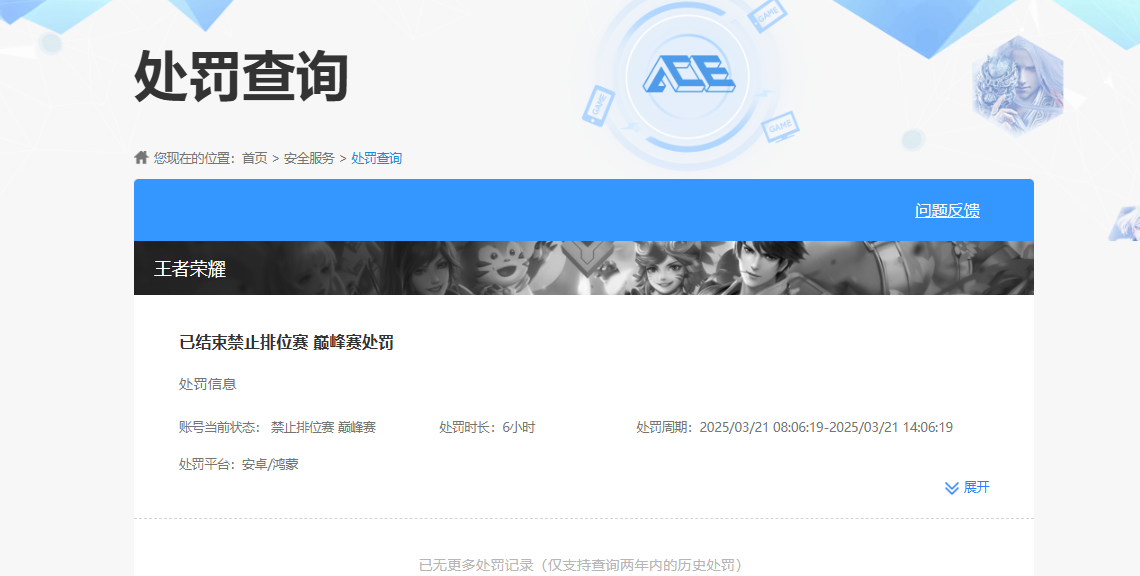Expand penalty details with 展开
The width and height of the screenshot is (1140, 576).
point(976,488)
